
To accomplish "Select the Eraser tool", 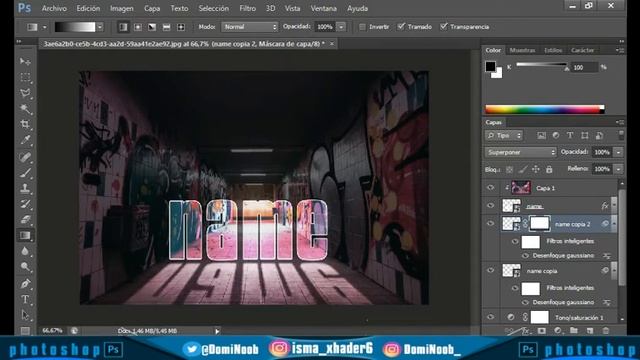I will 25,220.
